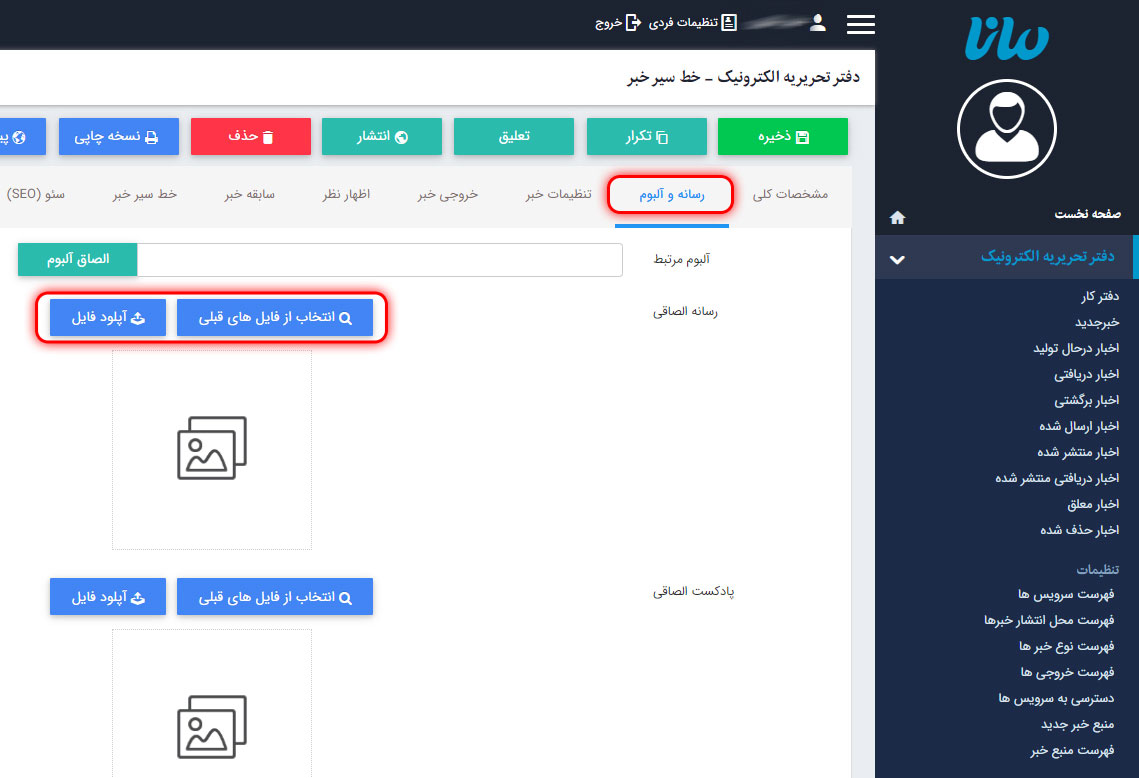Image resolution: width=1139 pixels, height=778 pixels.
Task: Open the hamburger menu in the top bar
Action: 860,24
